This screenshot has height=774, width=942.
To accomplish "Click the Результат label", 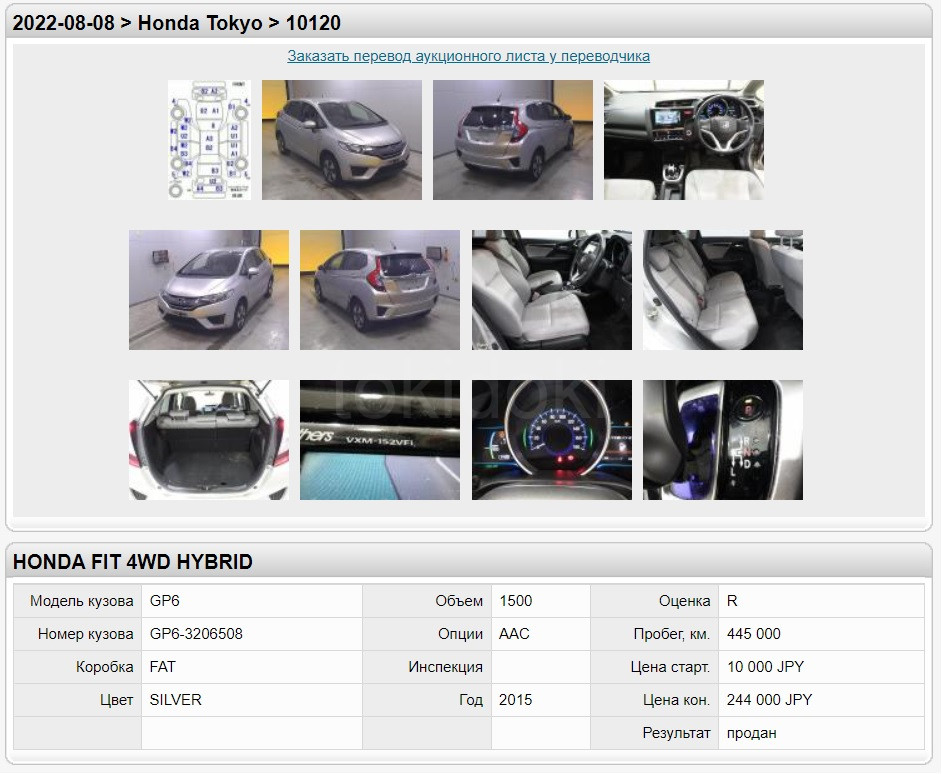I will point(676,733).
